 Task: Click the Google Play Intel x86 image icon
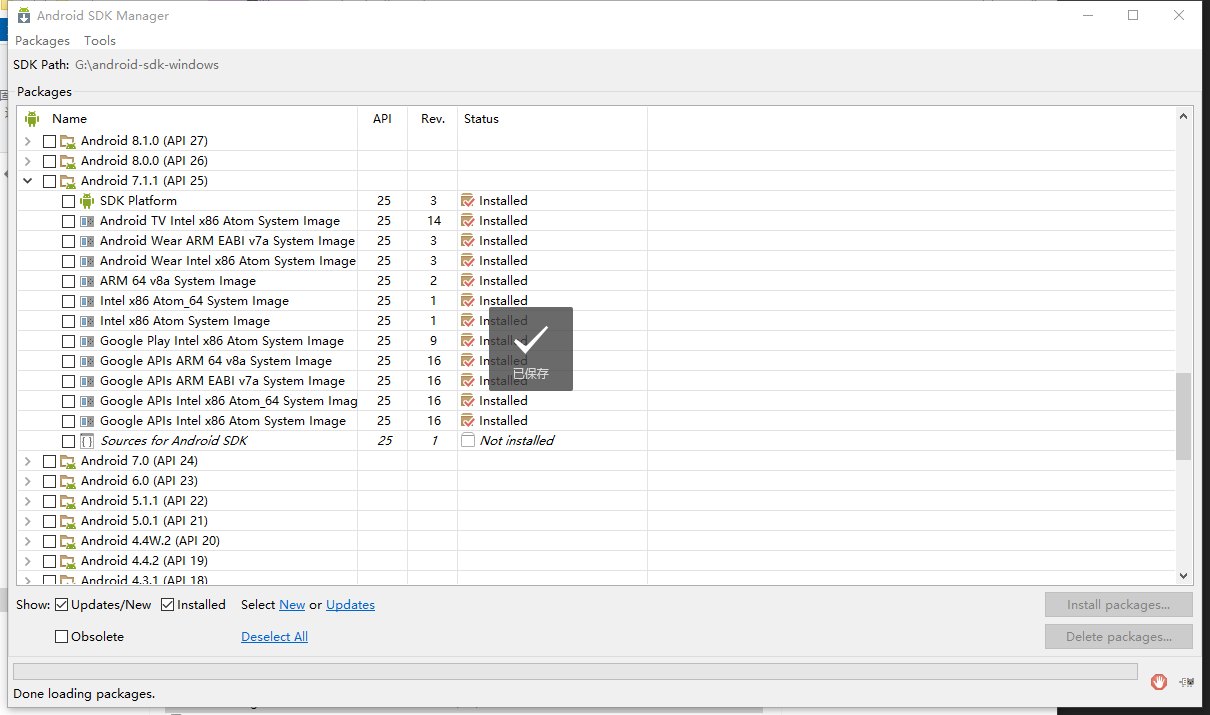pyautogui.click(x=87, y=341)
